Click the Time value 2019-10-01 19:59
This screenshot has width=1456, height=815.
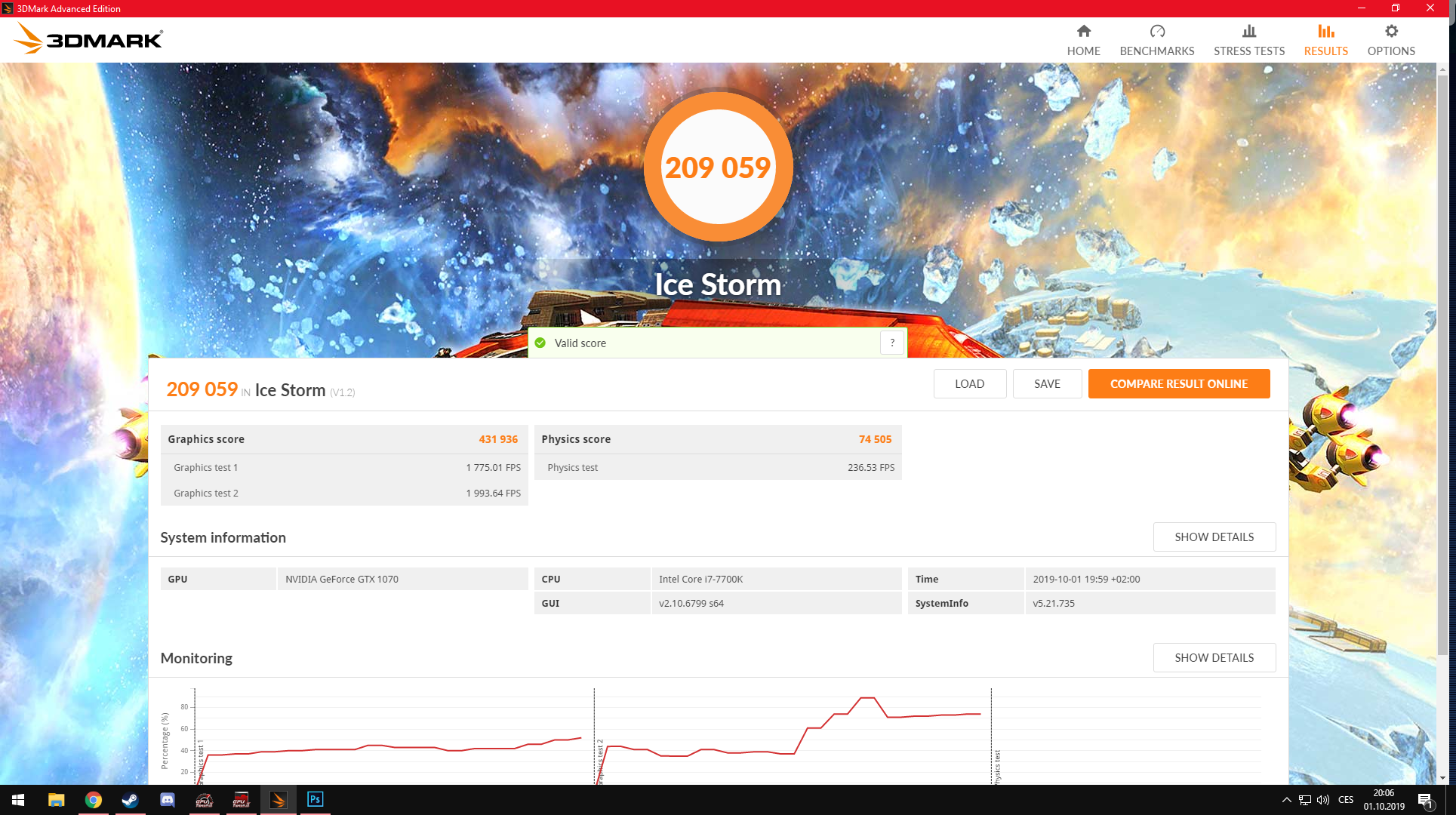coord(1086,579)
